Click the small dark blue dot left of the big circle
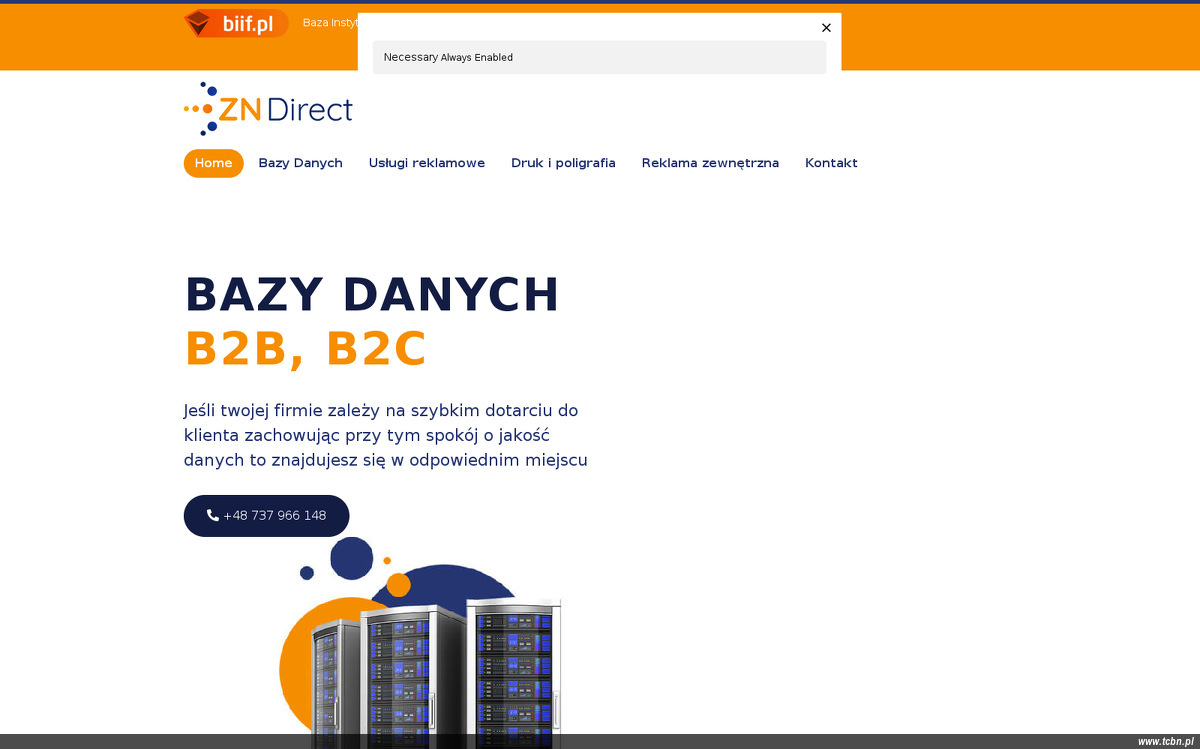 pos(307,573)
